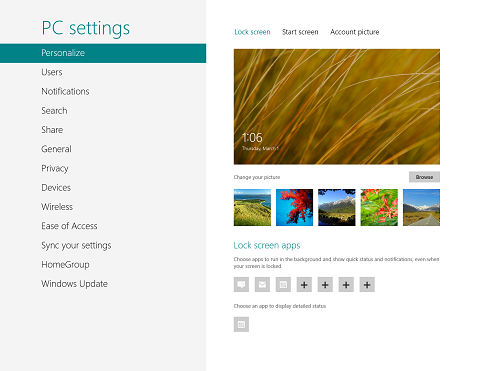Viewport: 495px width, 371px height.
Task: Click the 'Change your picture' label
Action: coord(257,177)
